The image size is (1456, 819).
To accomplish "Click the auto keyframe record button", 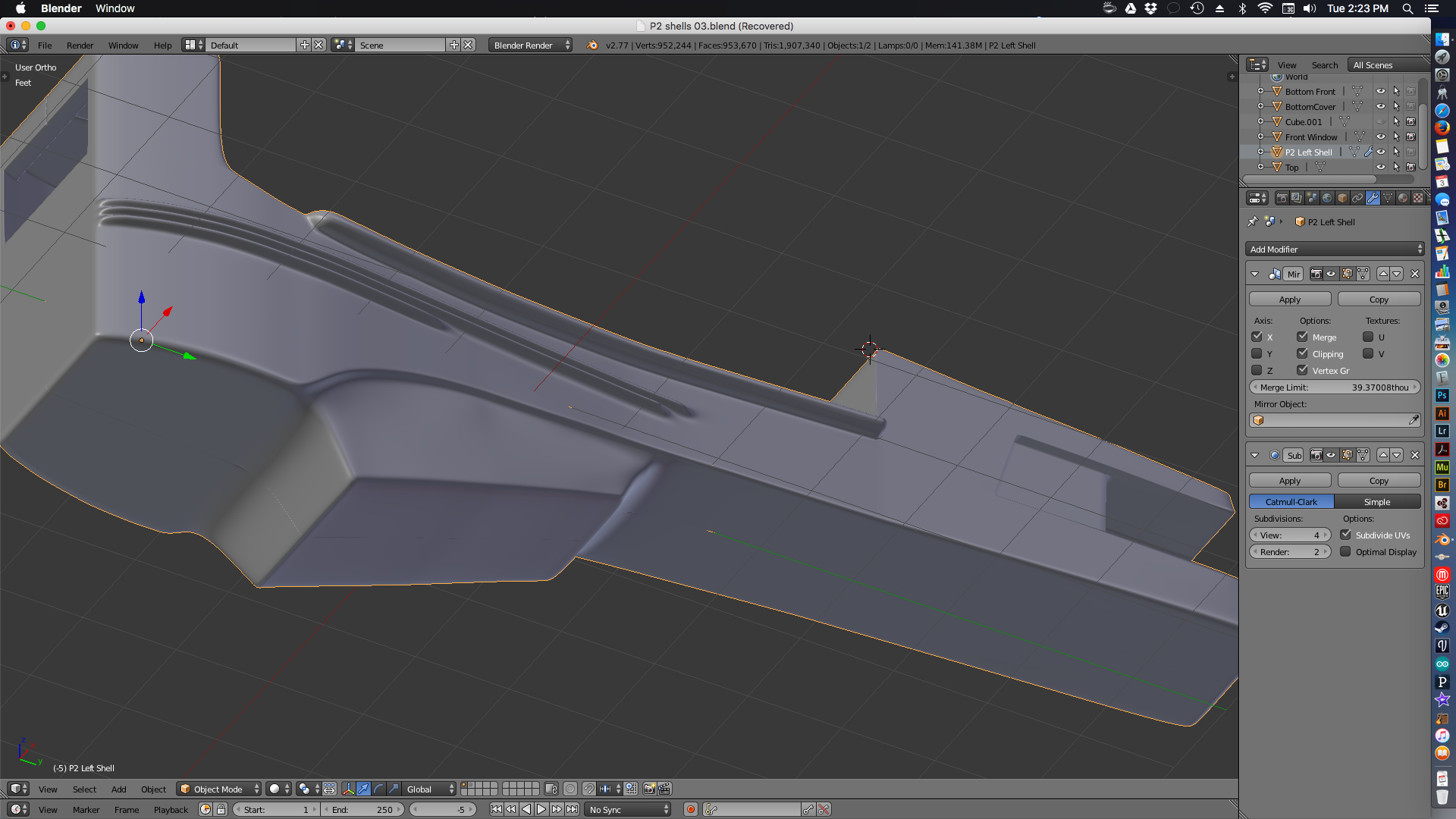I will click(x=690, y=809).
